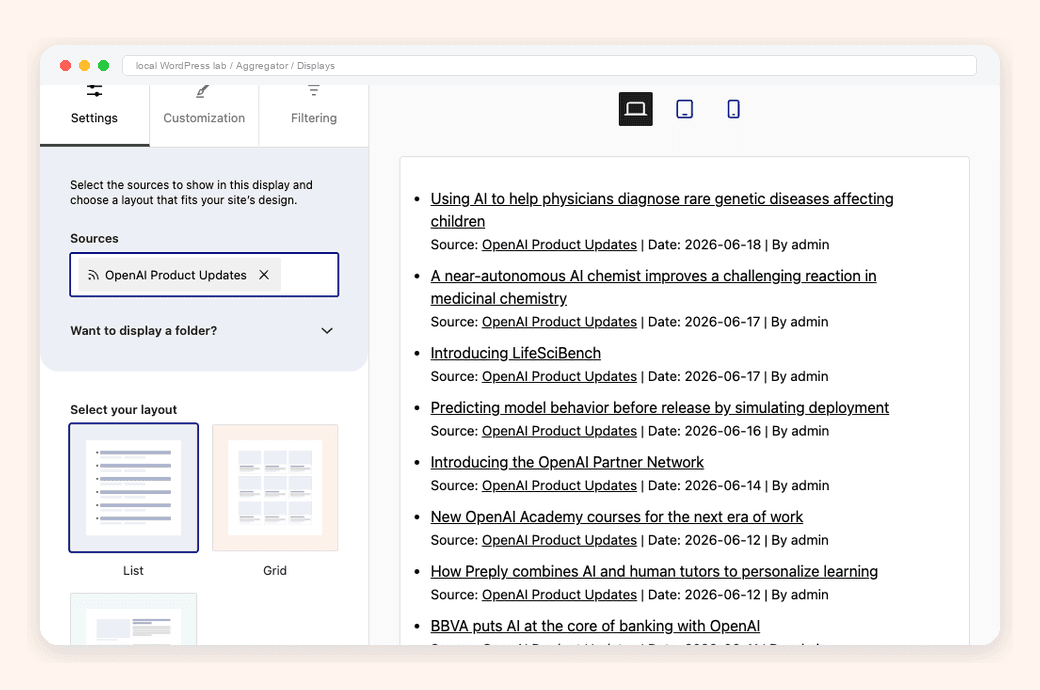The width and height of the screenshot is (1040, 690).
Task: Select the List layout thumbnail
Action: tap(133, 488)
